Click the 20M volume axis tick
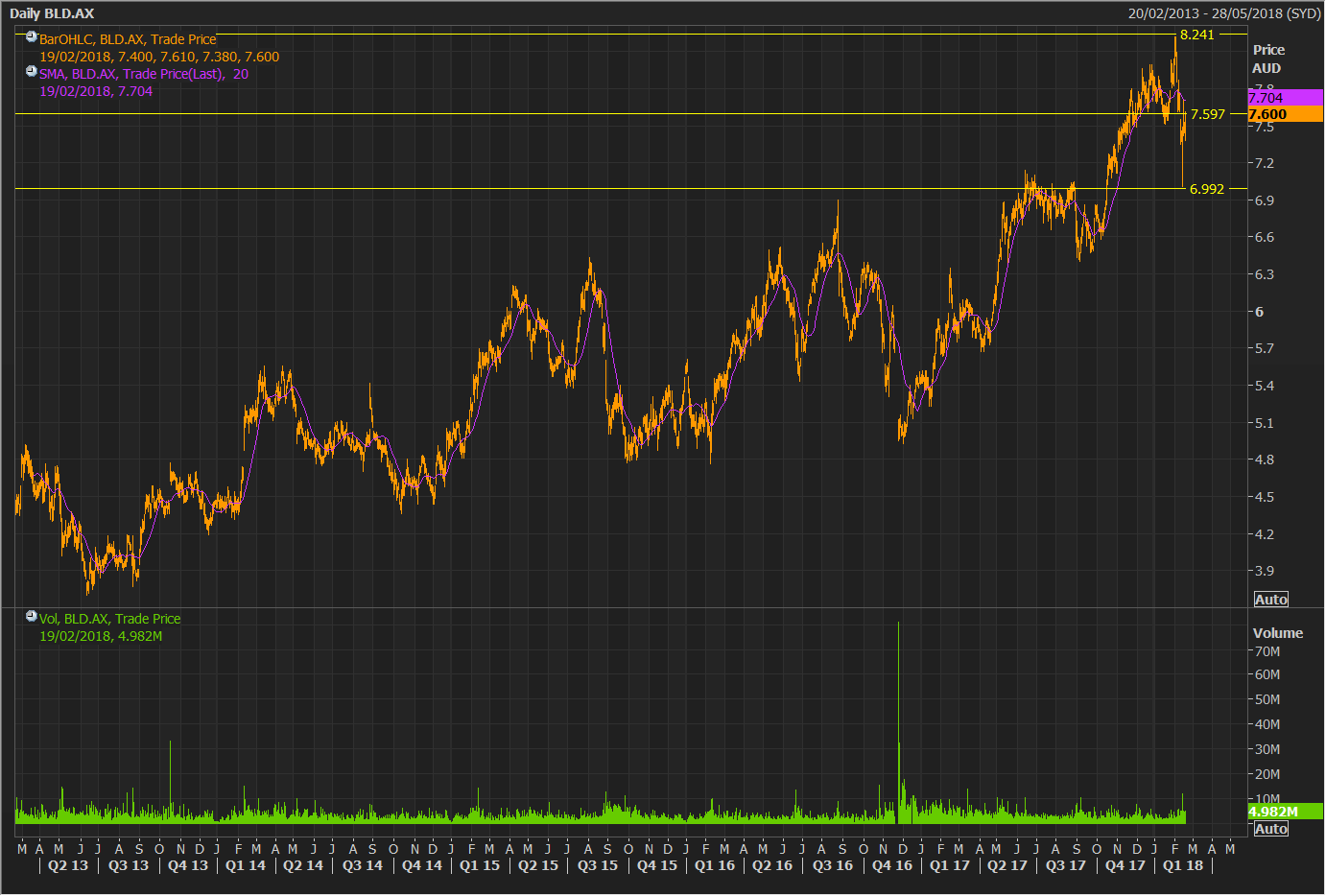This screenshot has width=1326, height=896. pos(1267,774)
